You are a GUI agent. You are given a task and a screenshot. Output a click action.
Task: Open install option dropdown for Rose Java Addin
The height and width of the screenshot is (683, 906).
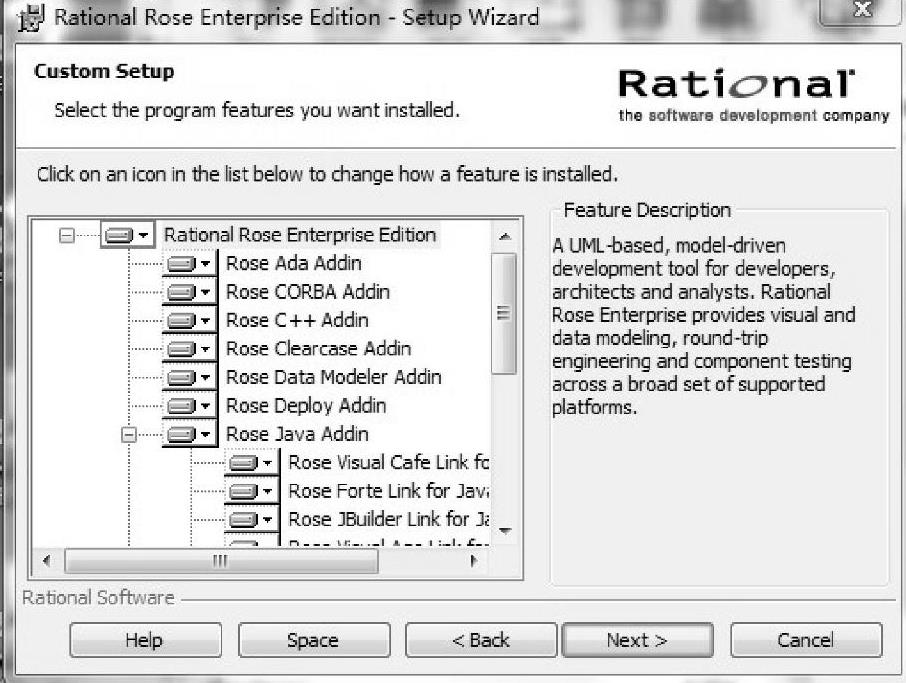[190, 434]
